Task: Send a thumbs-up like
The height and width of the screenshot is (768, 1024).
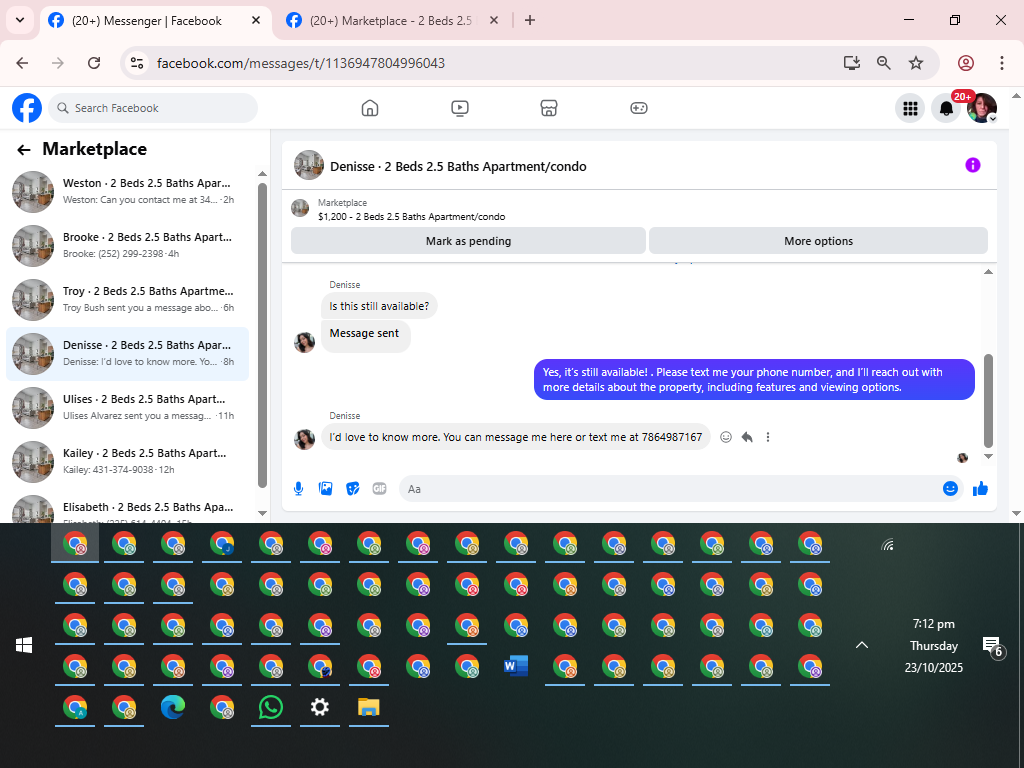Action: click(980, 488)
